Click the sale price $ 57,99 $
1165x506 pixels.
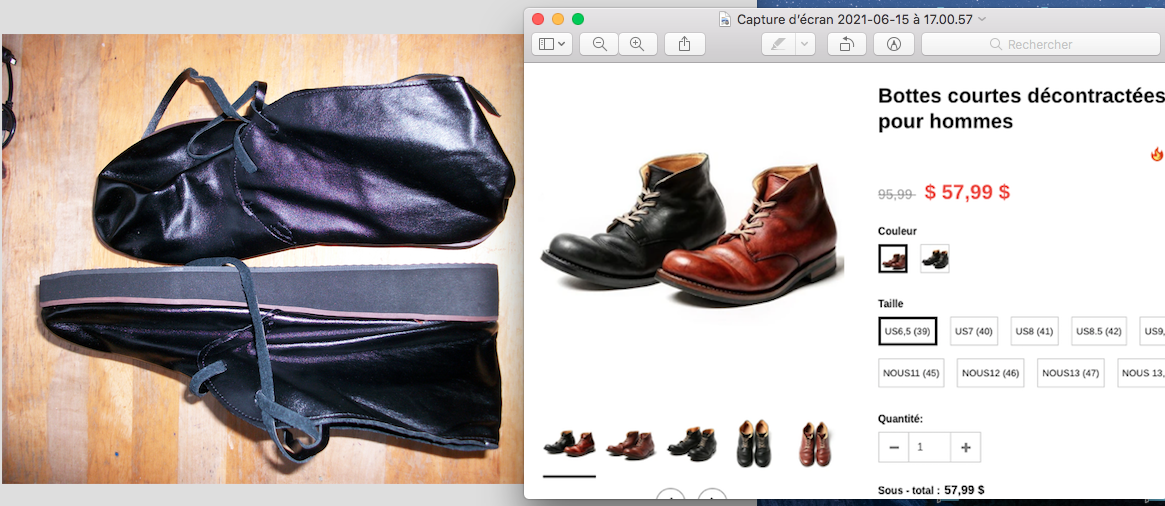967,192
